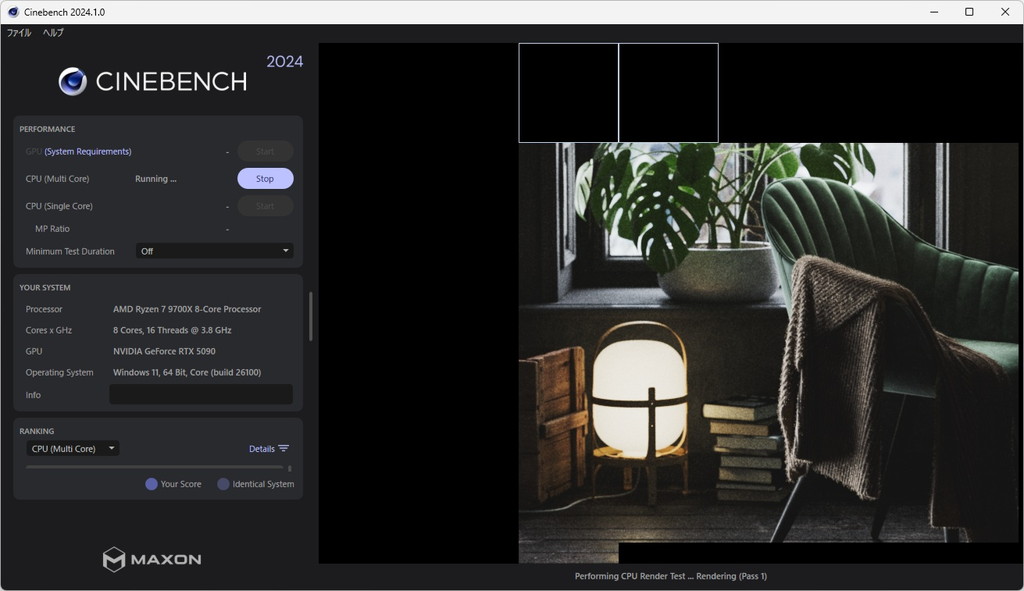The width and height of the screenshot is (1024, 591).
Task: Stop the running CPU Multi Core test
Action: pyautogui.click(x=265, y=178)
